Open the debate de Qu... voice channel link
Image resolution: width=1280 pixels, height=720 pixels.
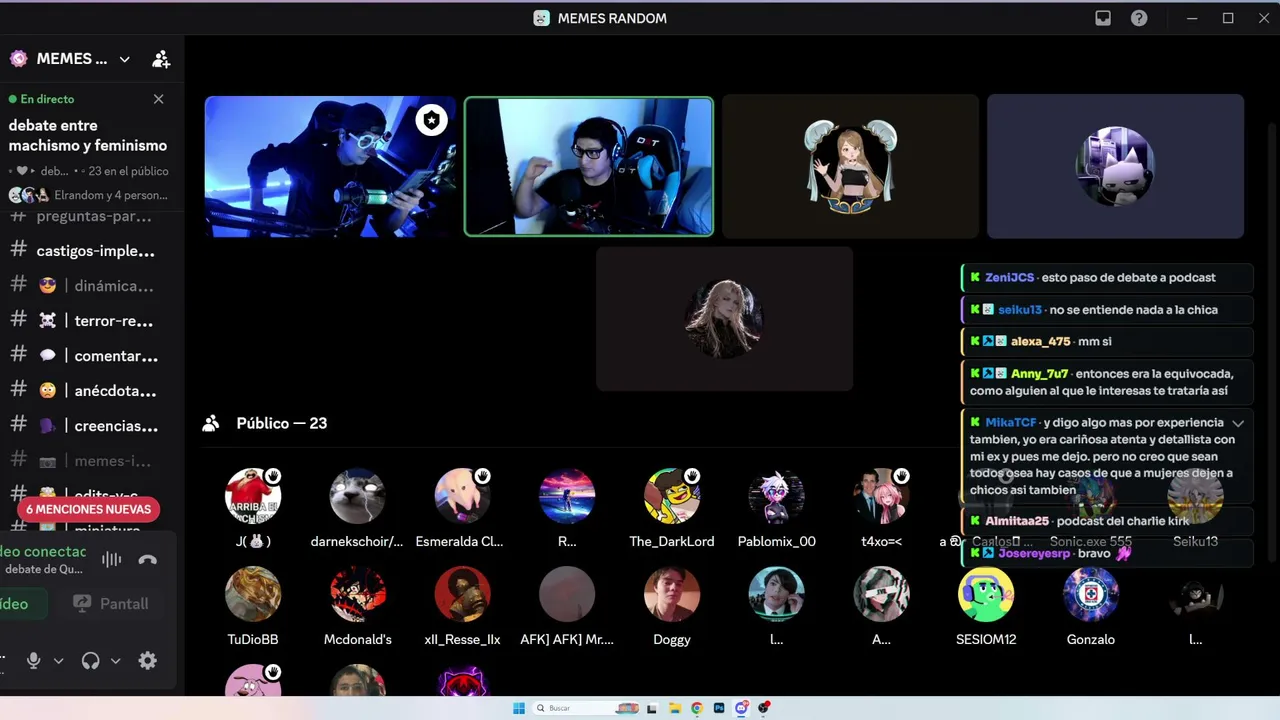click(44, 569)
